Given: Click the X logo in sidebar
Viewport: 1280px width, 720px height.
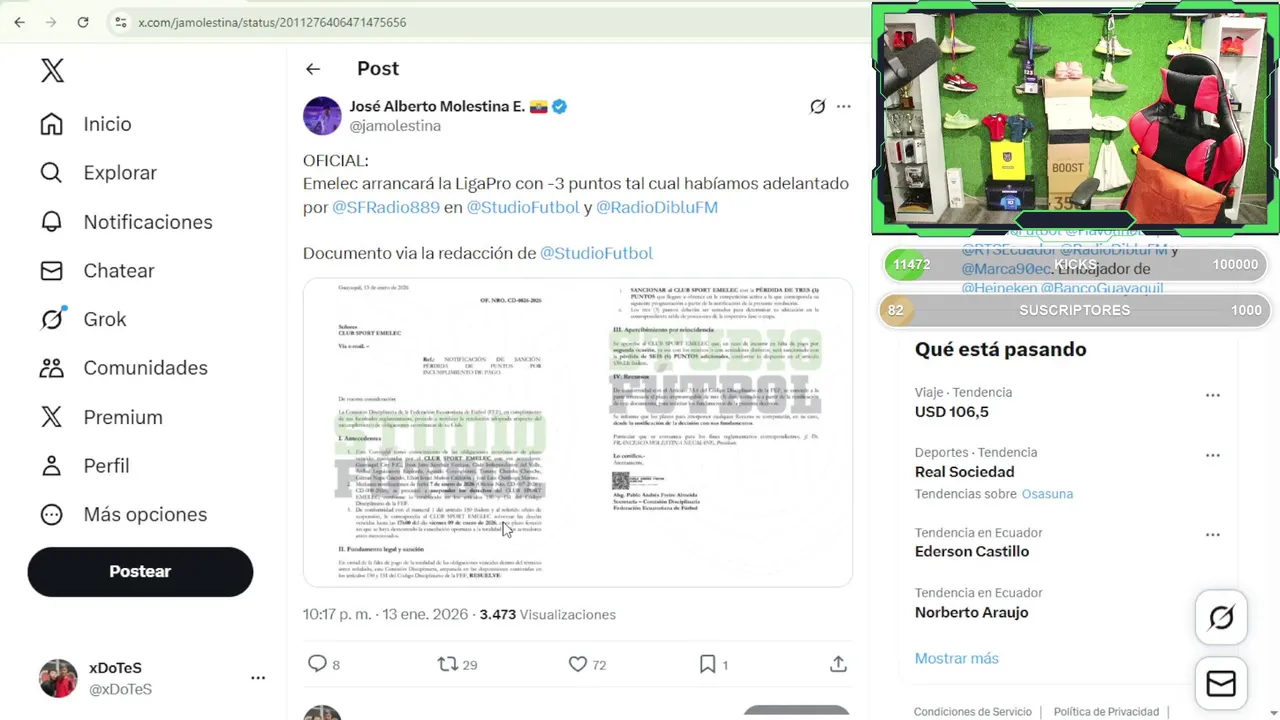Looking at the screenshot, I should click(x=52, y=70).
